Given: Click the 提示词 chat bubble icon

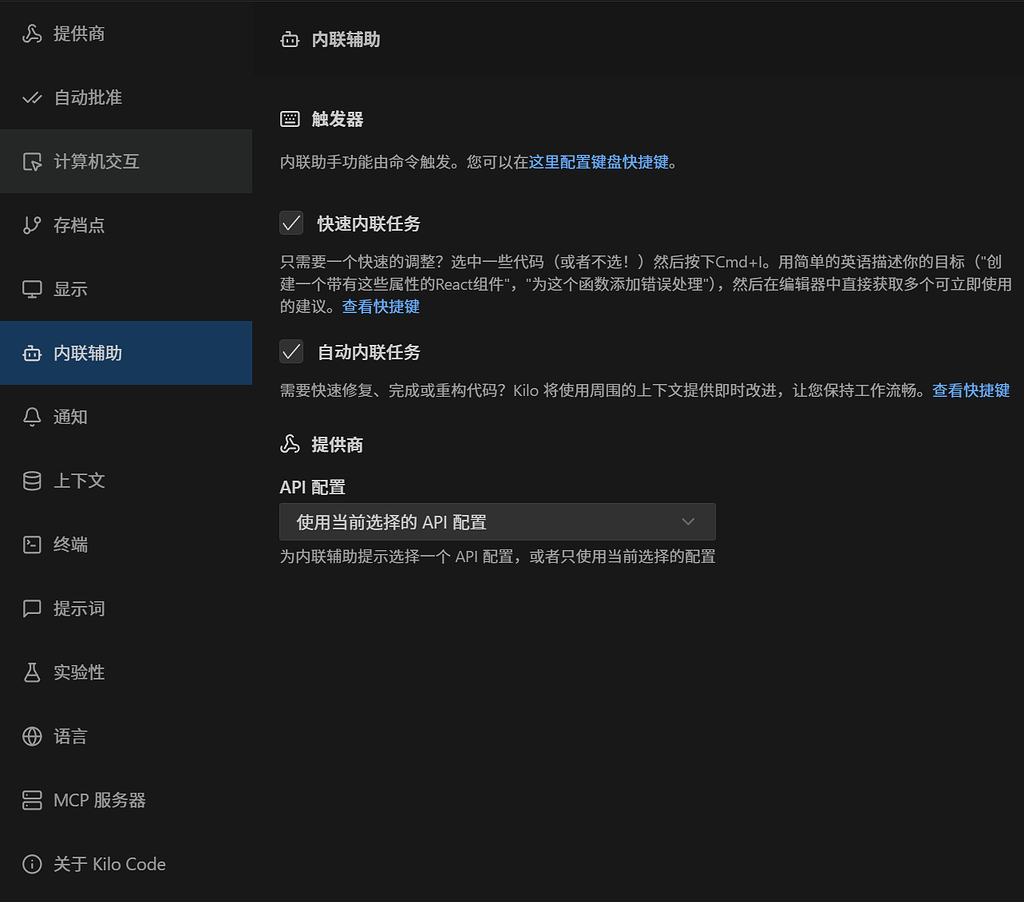Looking at the screenshot, I should [31, 609].
